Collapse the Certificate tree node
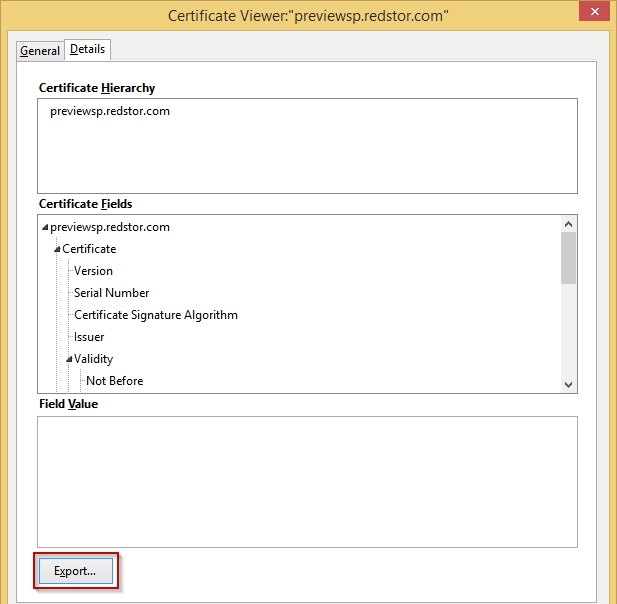The width and height of the screenshot is (617, 604). coord(57,249)
